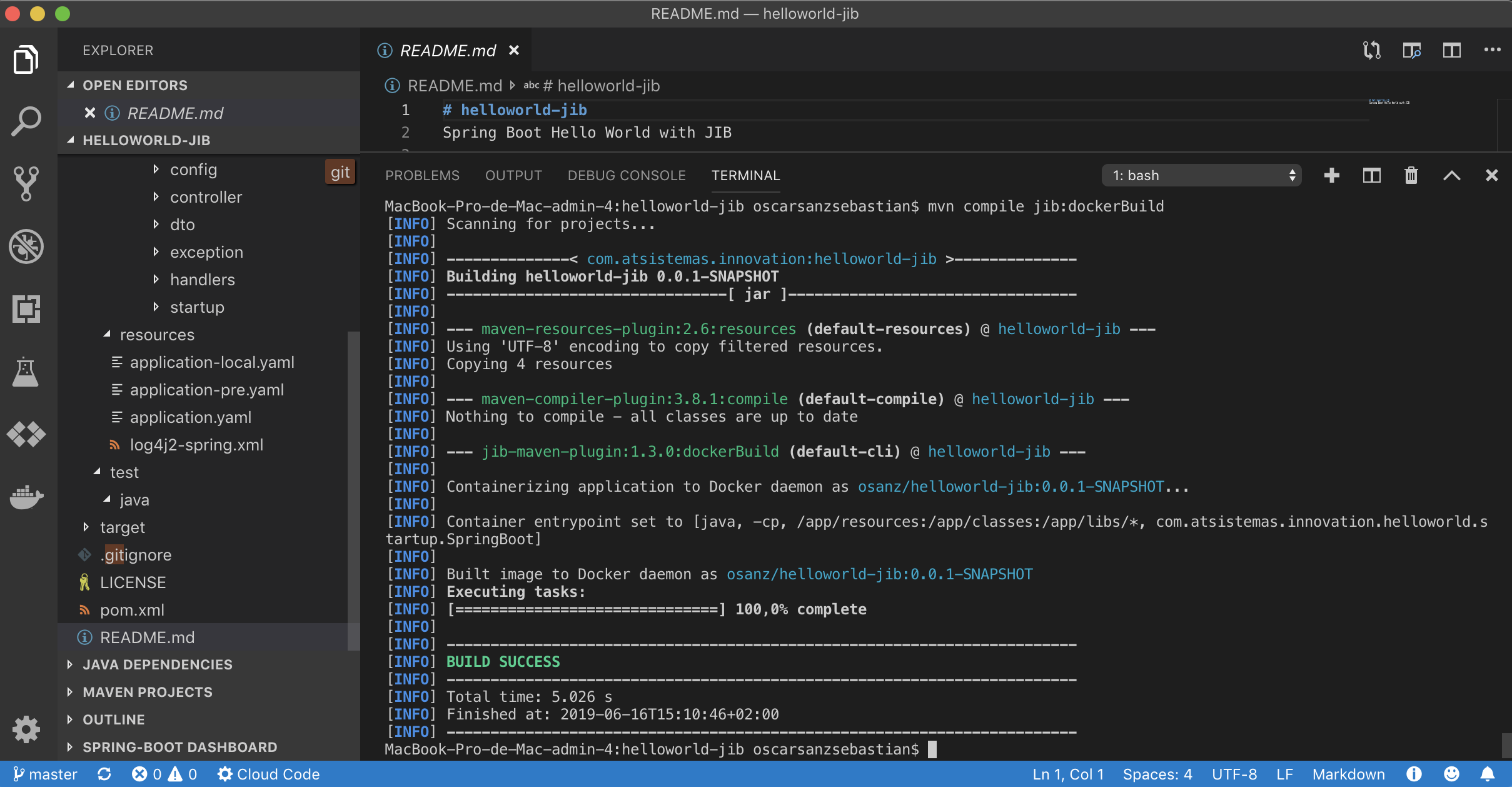Viewport: 1512px width, 787px height.
Task: Open the '1: bash' terminal selector dropdown
Action: 1201,176
